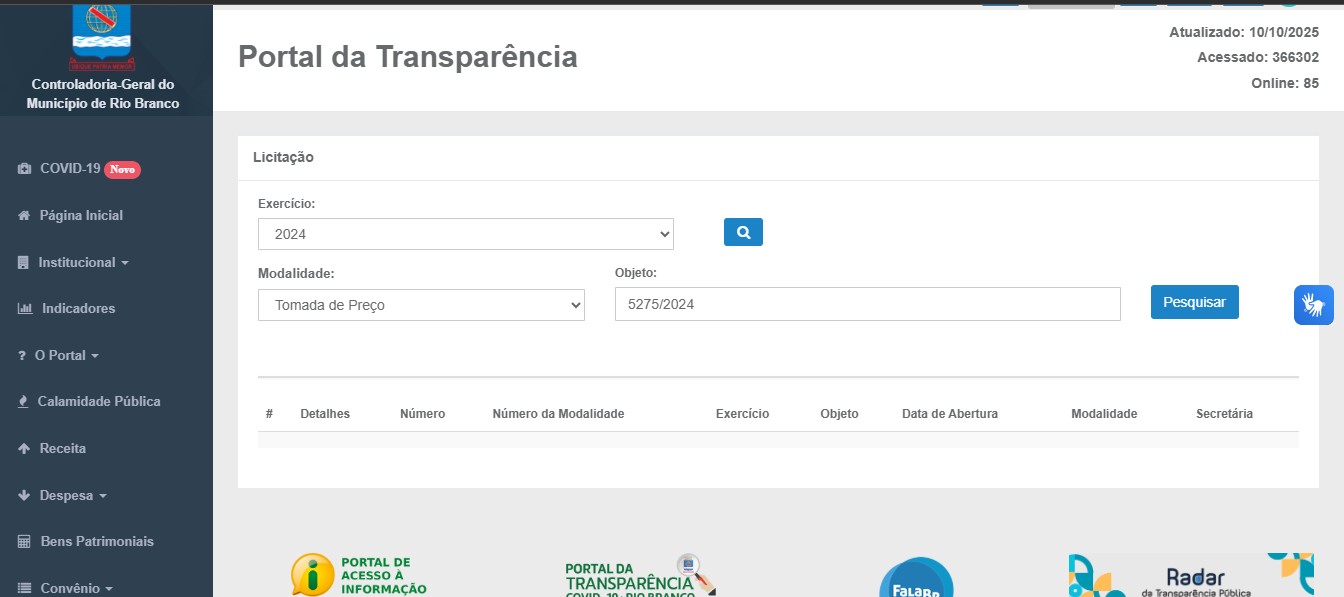Image resolution: width=1344 pixels, height=597 pixels.
Task: Open Indicadores from the sidebar
Action: [x=78, y=308]
